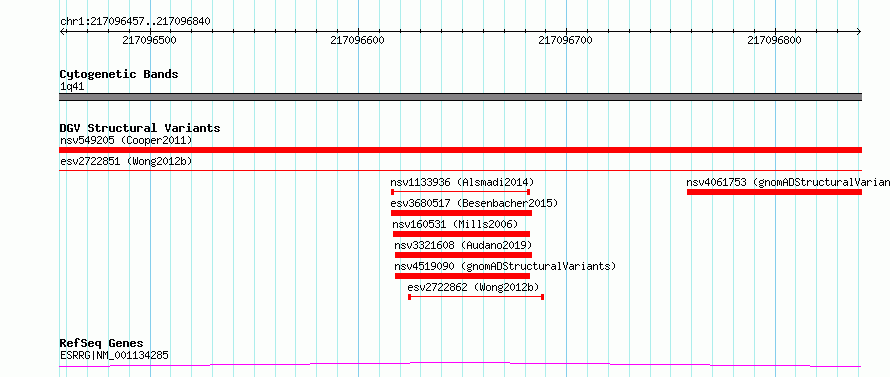Select the RefSeq Genes track heading
Viewport: 890px width, 377px height.
102,344
